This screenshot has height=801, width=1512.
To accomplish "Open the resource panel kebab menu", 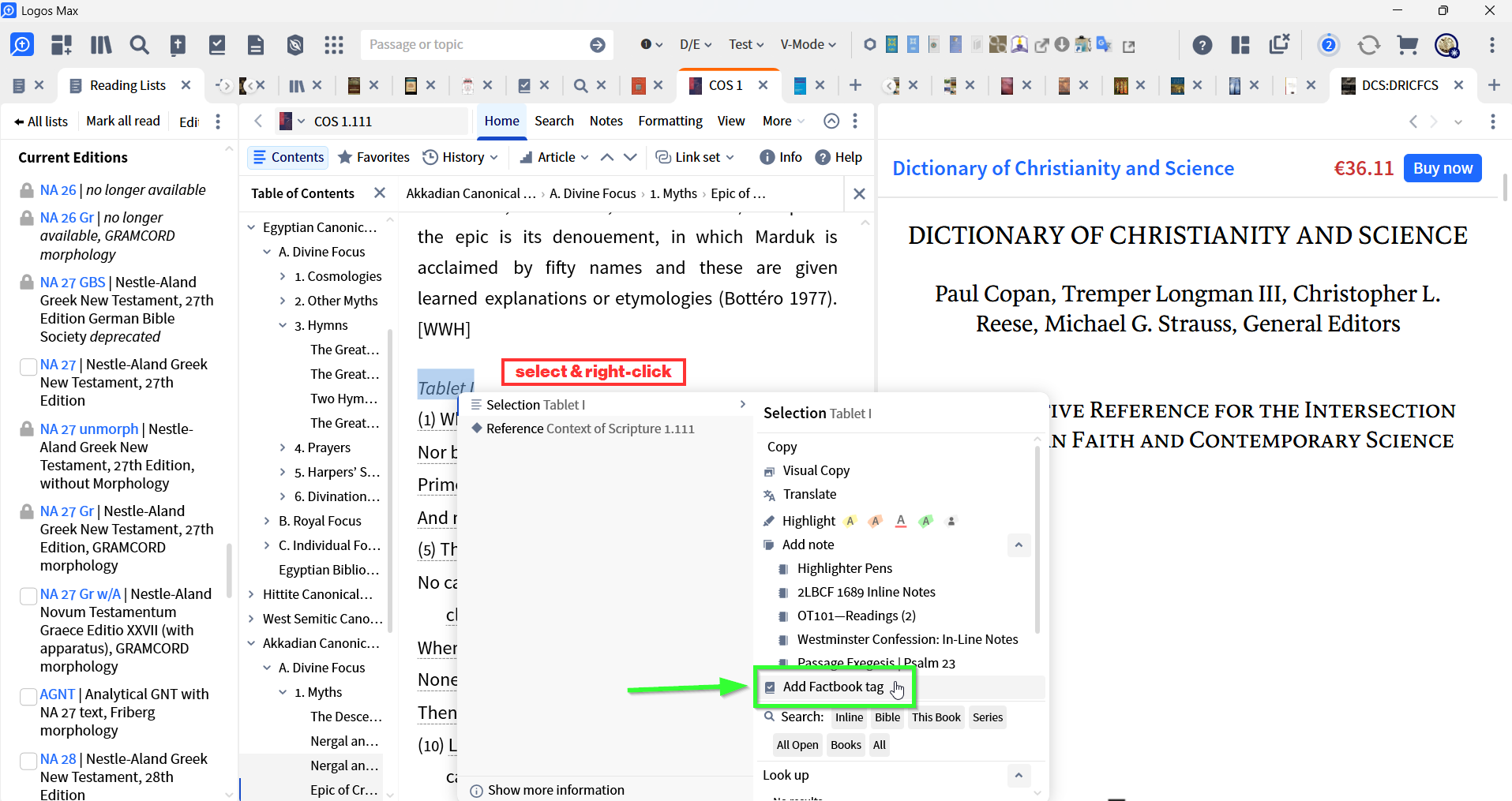I will click(855, 121).
